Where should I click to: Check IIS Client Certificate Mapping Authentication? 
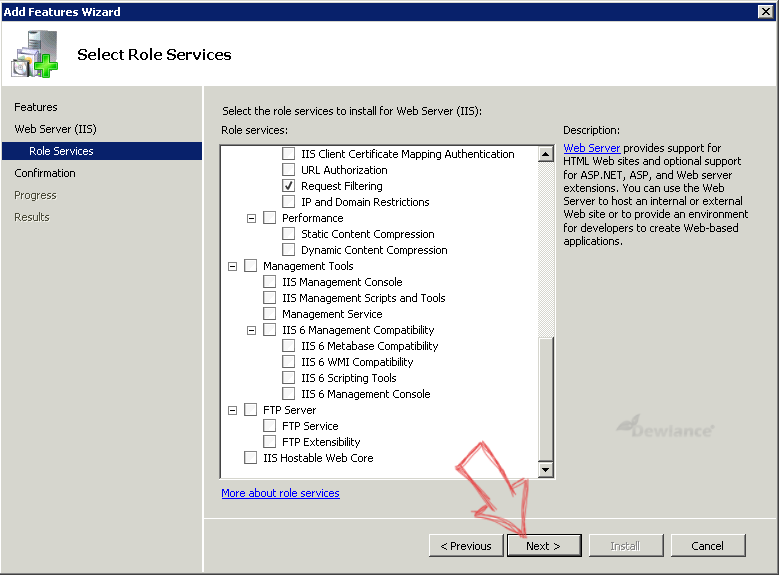click(288, 154)
